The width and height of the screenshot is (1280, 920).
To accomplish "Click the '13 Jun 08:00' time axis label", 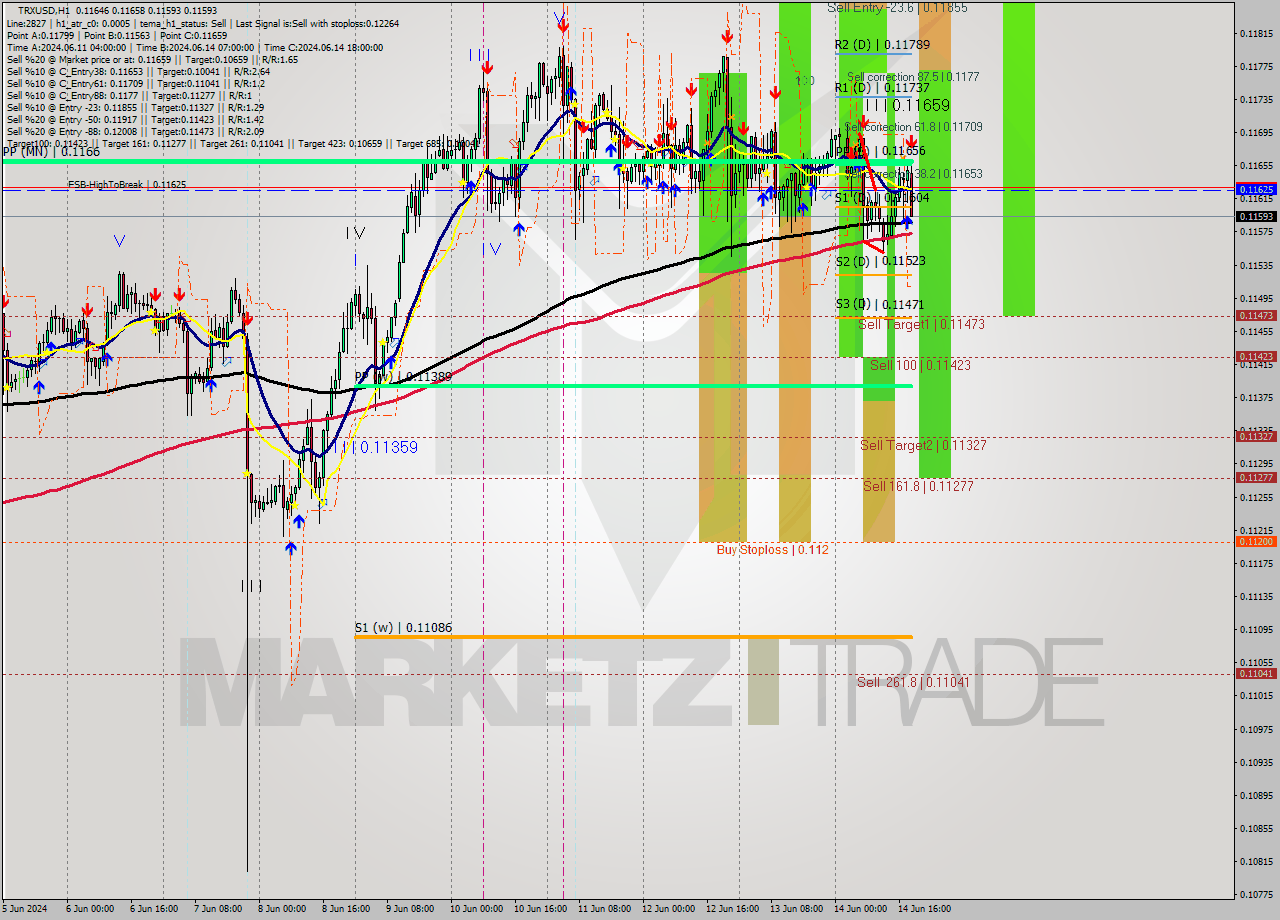I will [796, 909].
